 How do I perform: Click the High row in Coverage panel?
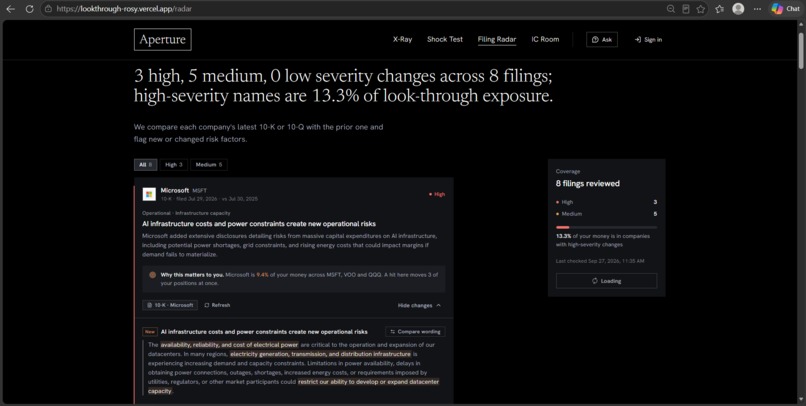tap(606, 202)
